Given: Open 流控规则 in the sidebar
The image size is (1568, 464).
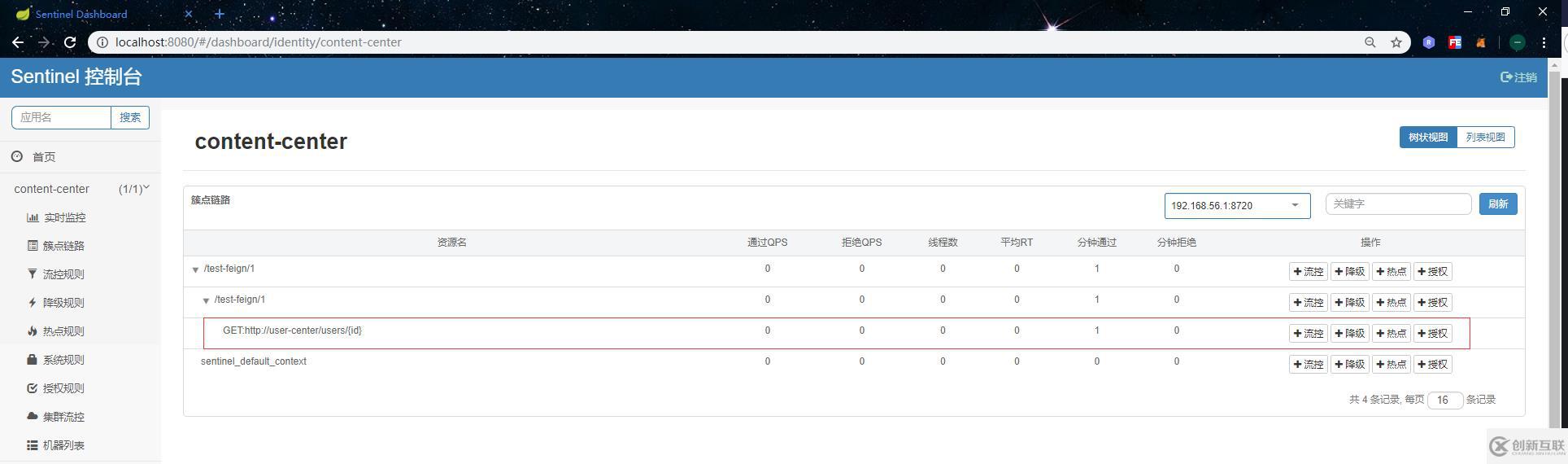Looking at the screenshot, I should point(56,274).
